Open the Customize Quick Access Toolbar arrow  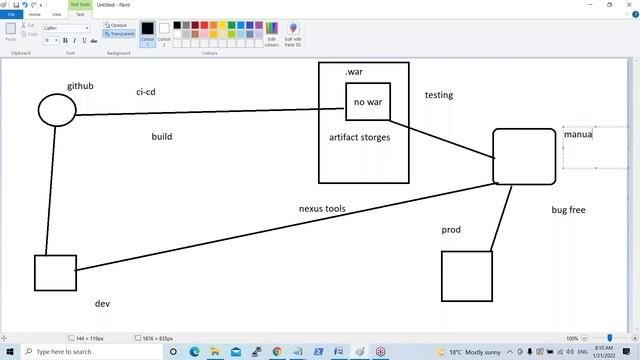[x=41, y=5]
